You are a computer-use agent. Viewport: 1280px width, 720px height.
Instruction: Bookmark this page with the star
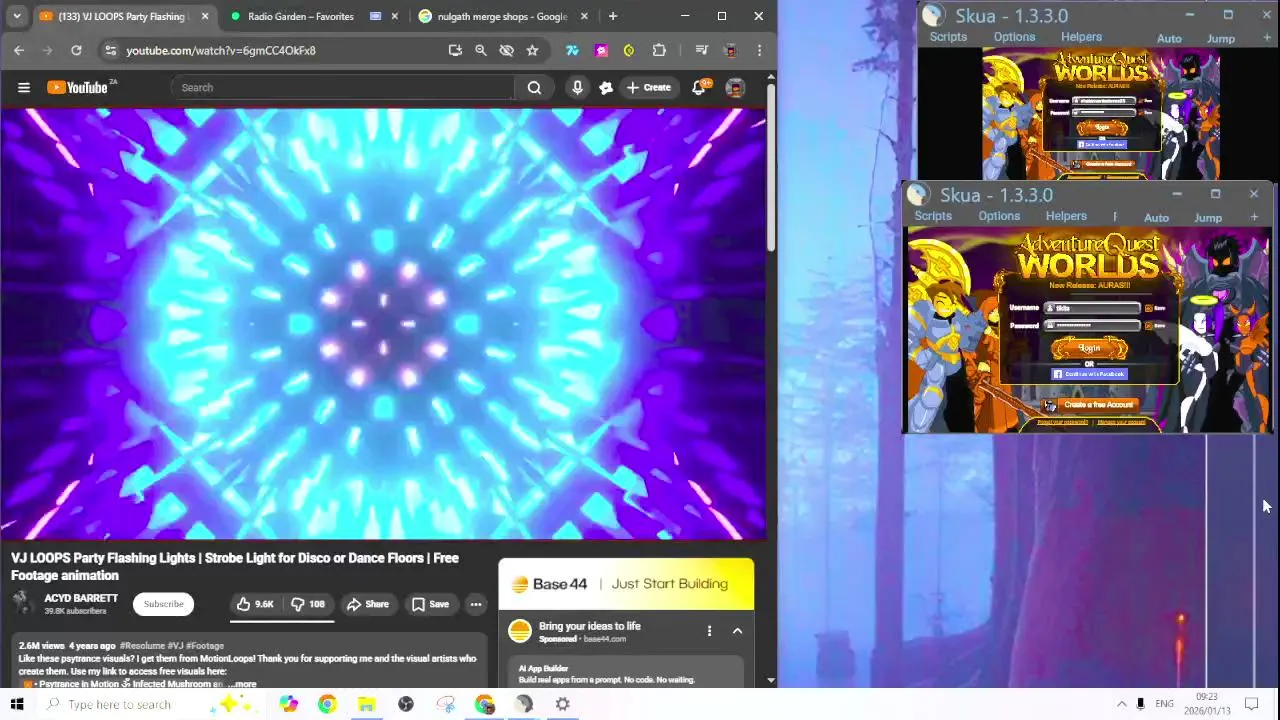click(533, 50)
